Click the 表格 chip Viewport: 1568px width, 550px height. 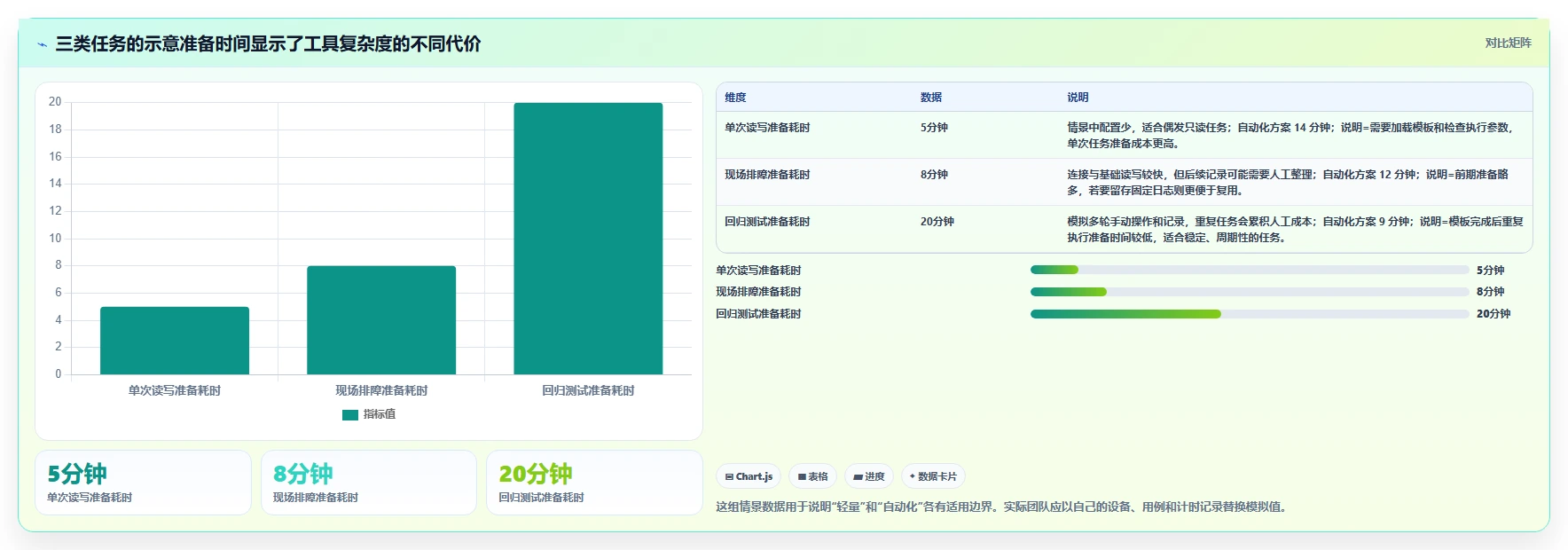point(812,476)
